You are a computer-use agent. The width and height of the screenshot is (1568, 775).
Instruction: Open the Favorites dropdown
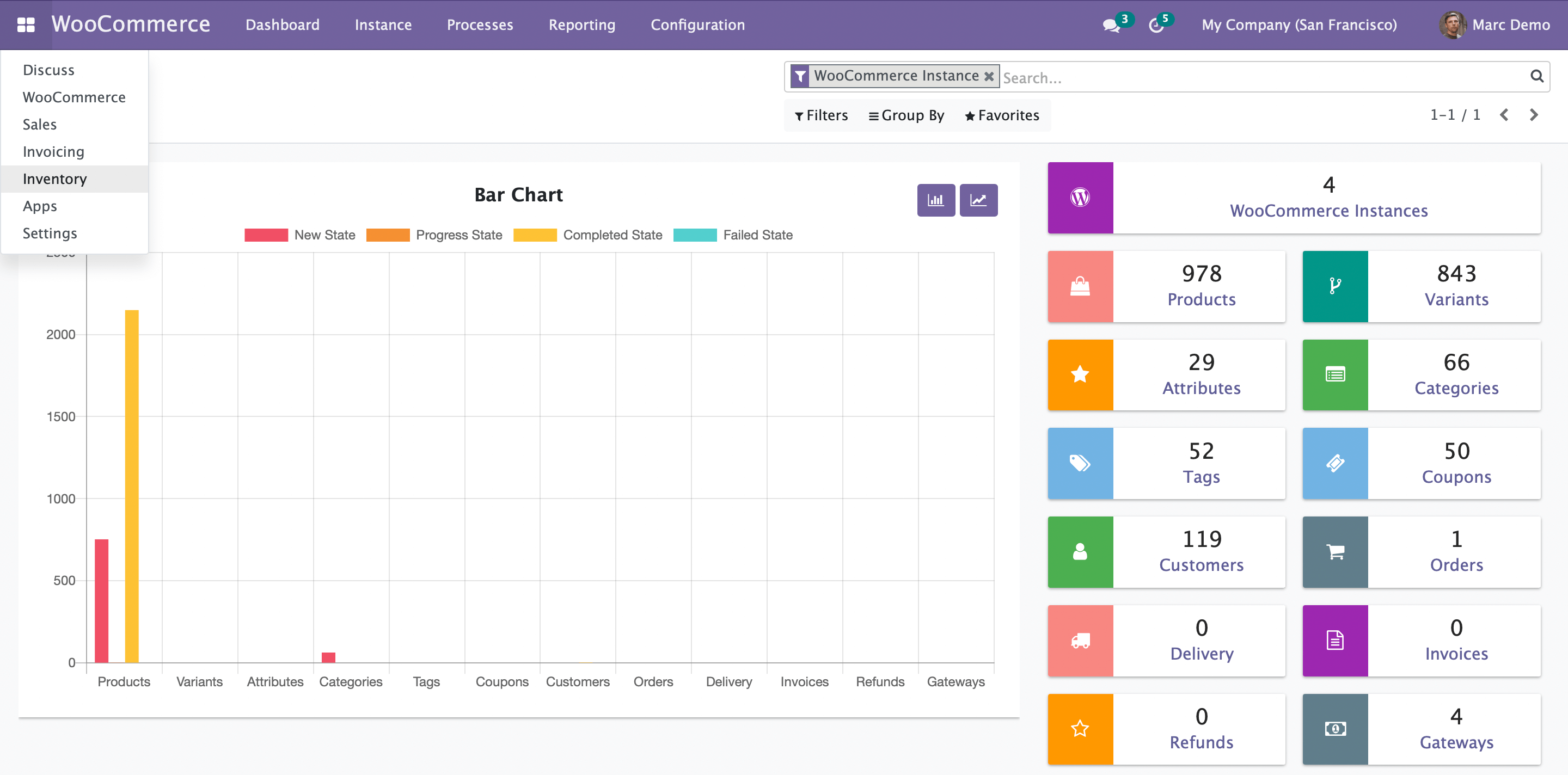click(x=1002, y=115)
